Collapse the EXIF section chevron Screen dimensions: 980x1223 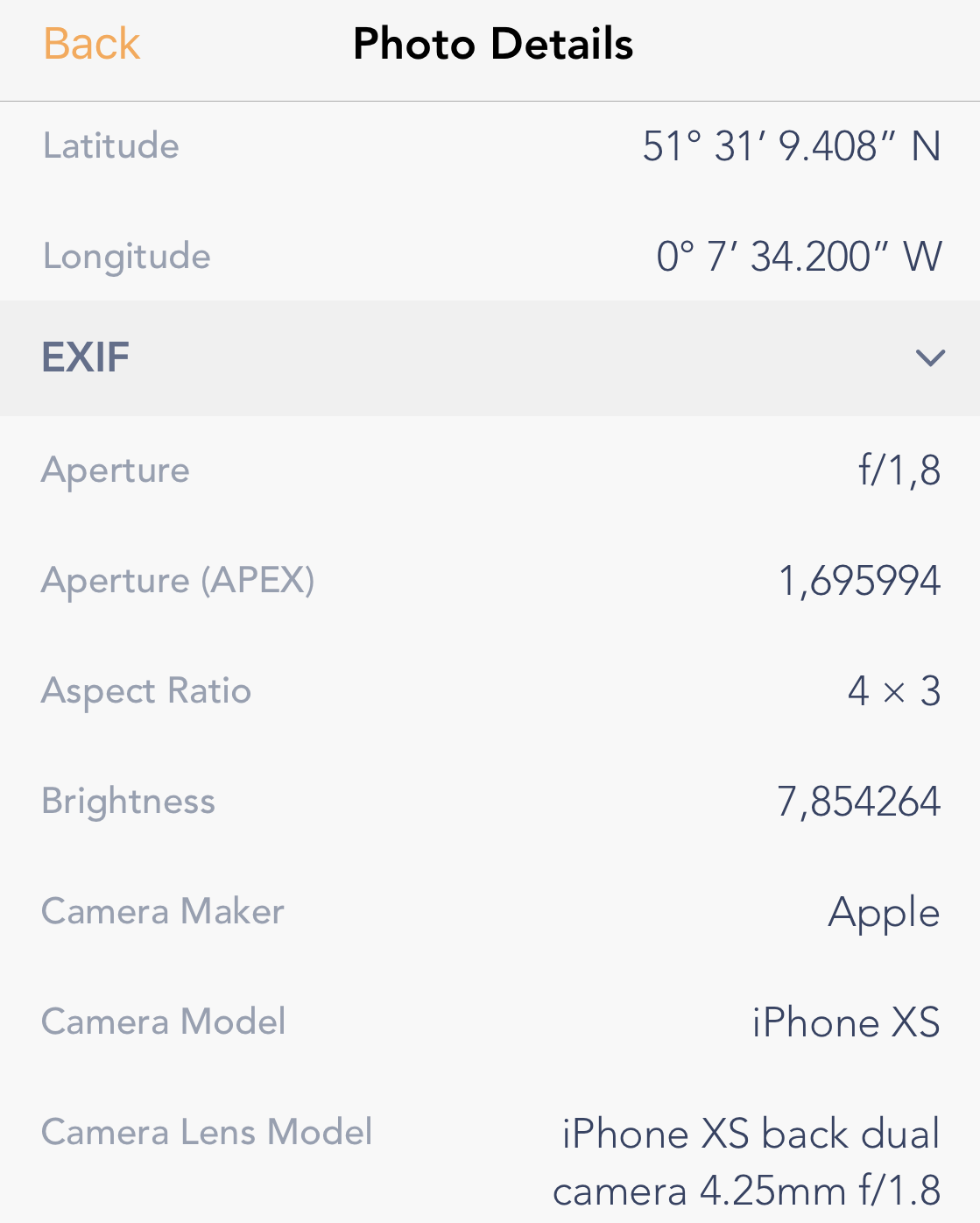coord(929,357)
